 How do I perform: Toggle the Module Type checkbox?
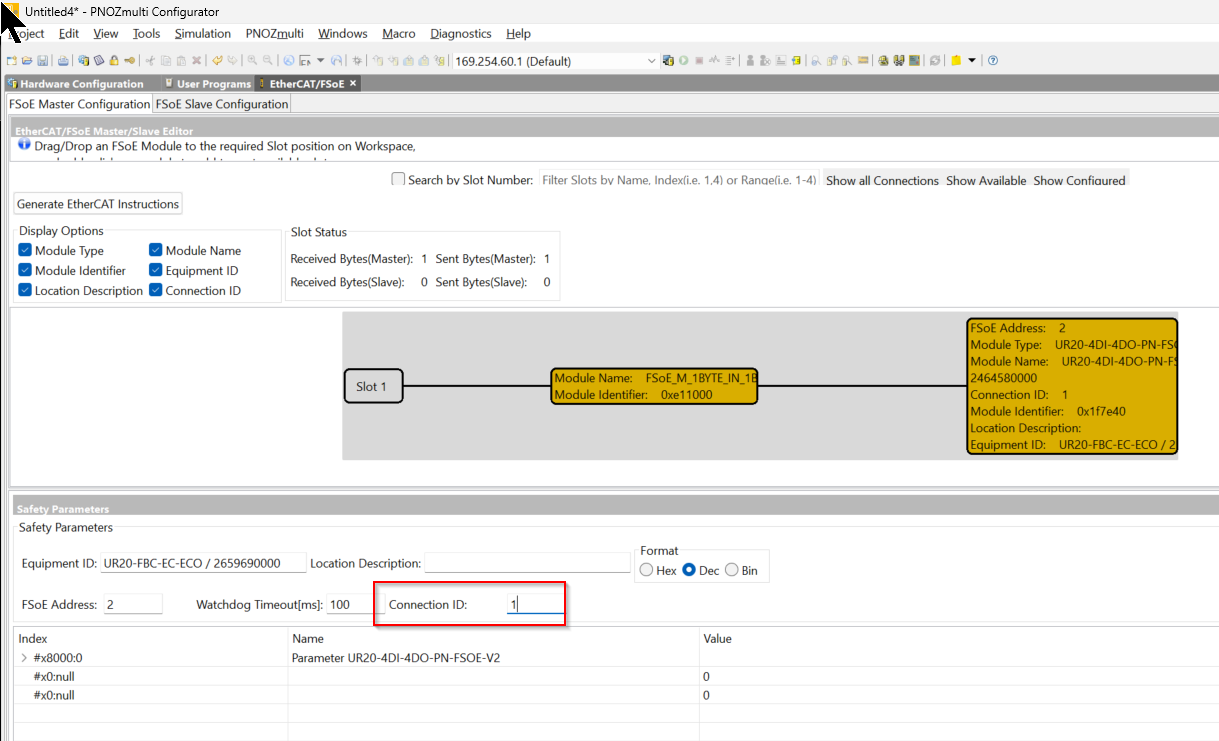[25, 251]
